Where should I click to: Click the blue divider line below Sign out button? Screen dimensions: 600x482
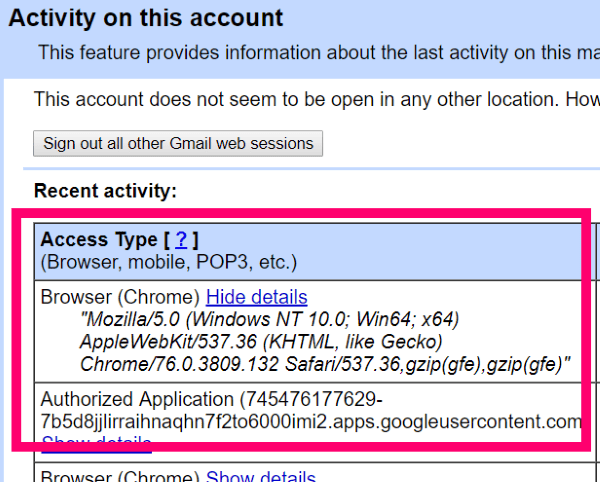[311, 168]
